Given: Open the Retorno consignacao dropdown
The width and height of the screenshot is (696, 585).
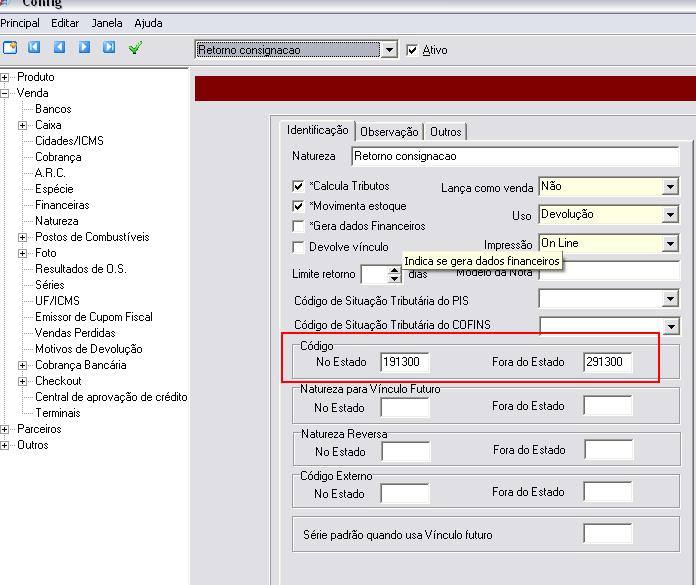Looking at the screenshot, I should pyautogui.click(x=390, y=49).
